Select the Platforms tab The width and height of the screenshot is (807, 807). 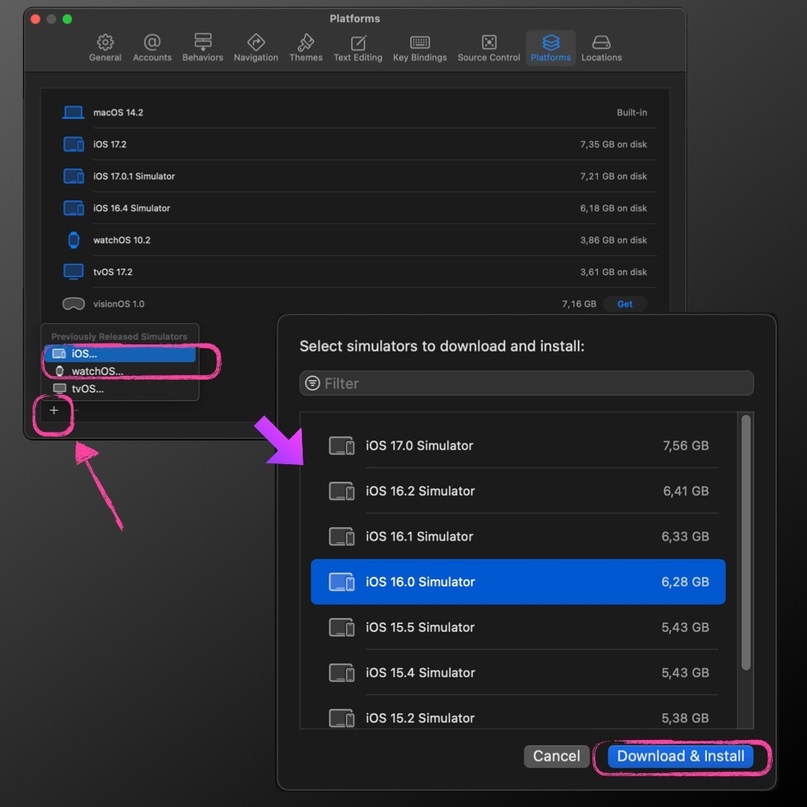point(551,48)
